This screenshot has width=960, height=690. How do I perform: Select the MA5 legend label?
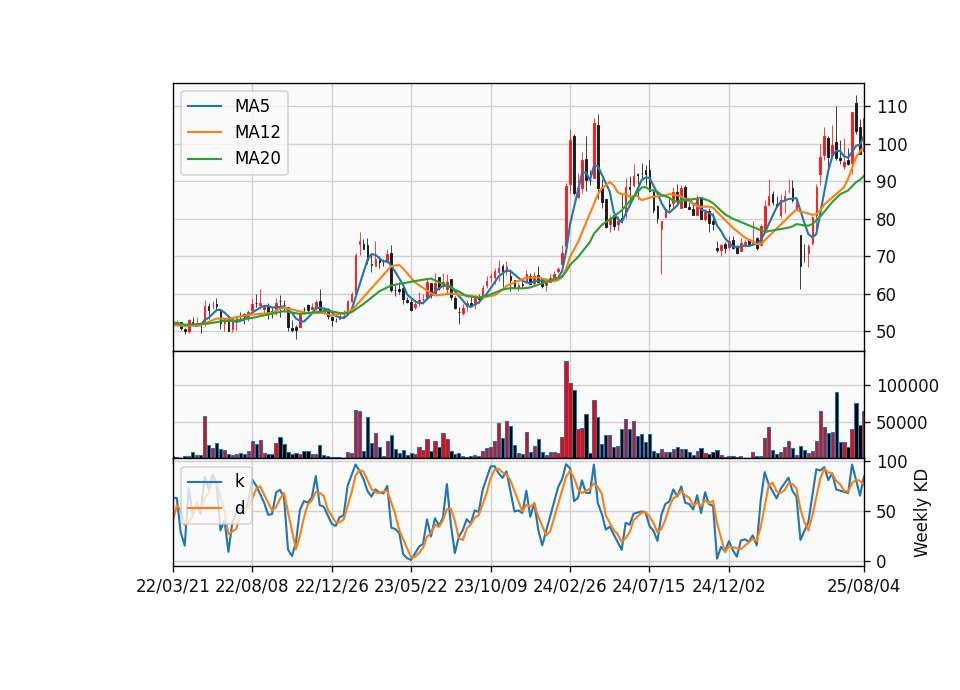pos(252,106)
